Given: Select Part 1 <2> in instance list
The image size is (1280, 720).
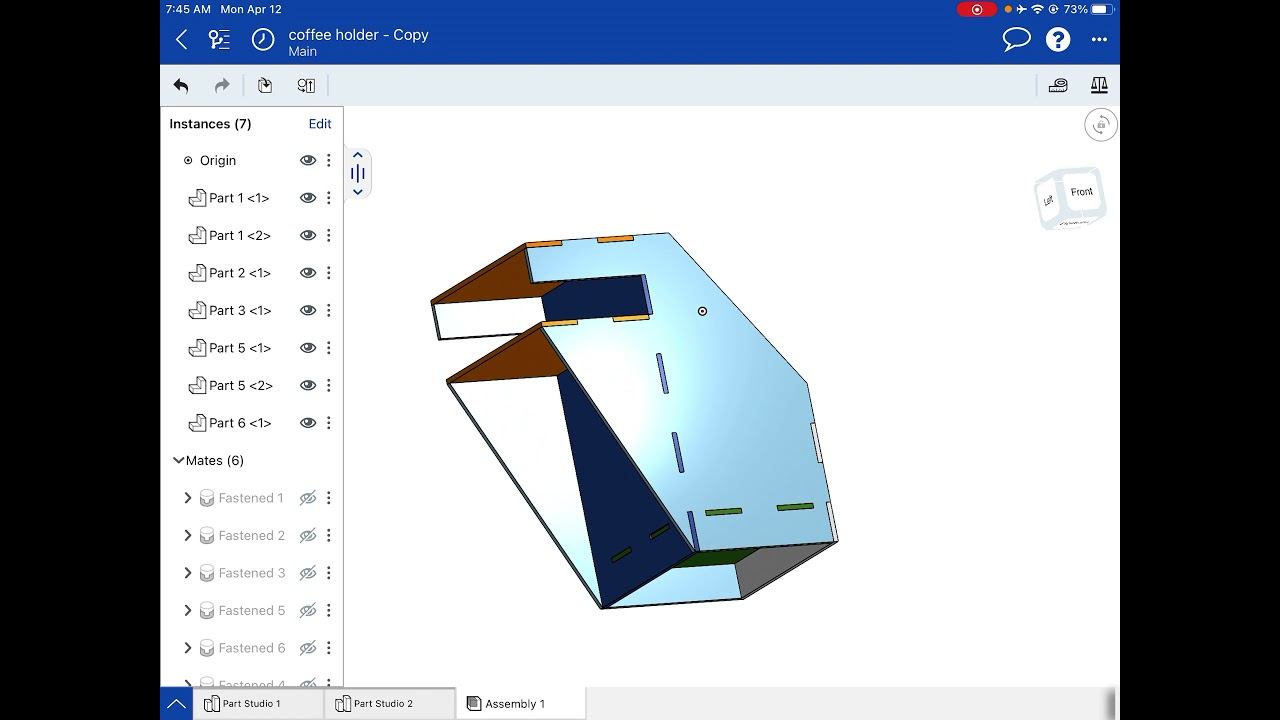Looking at the screenshot, I should [x=240, y=235].
